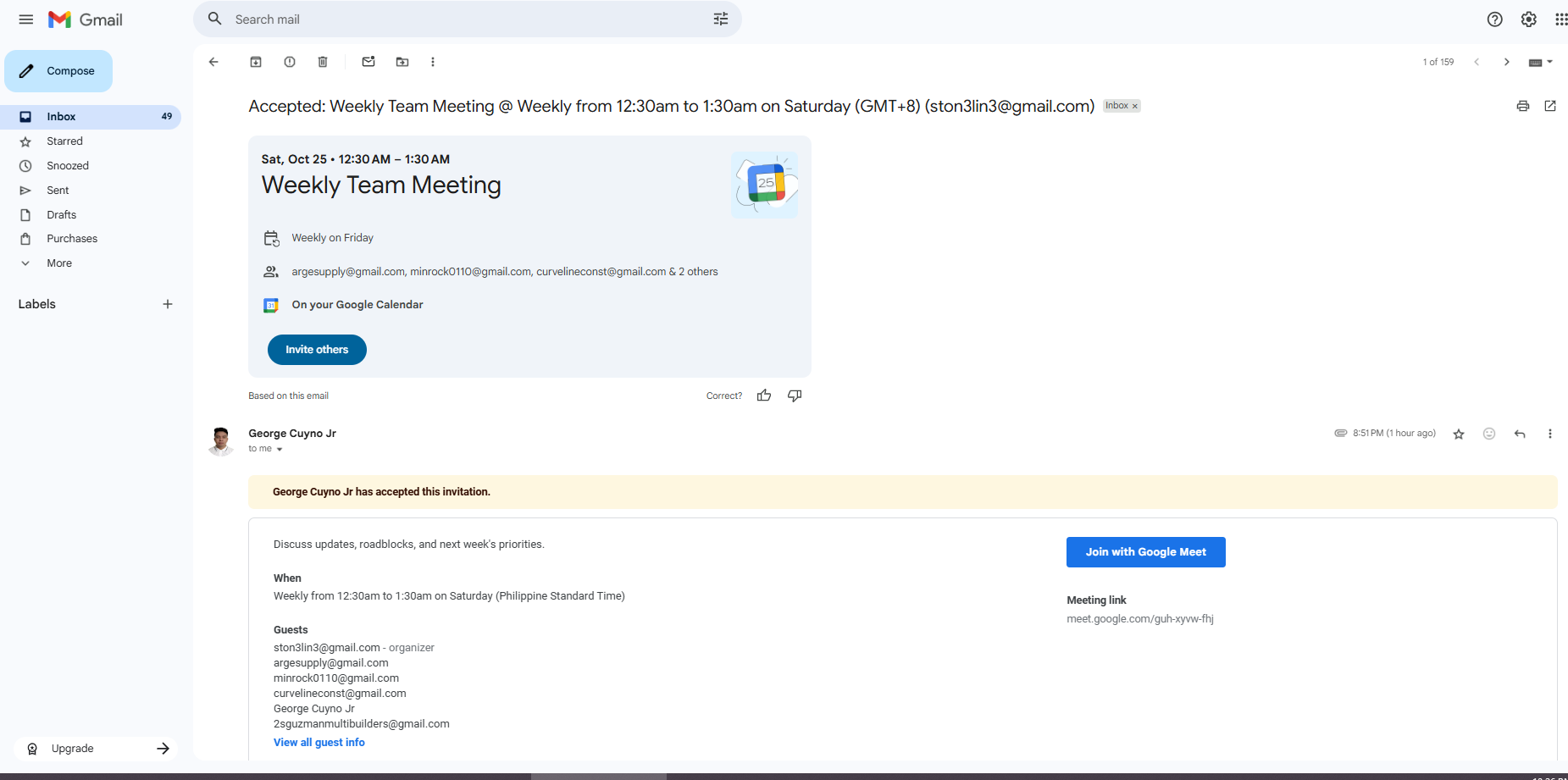This screenshot has width=1568, height=780.
Task: Click the attachment paperclip icon
Action: pyautogui.click(x=1341, y=433)
